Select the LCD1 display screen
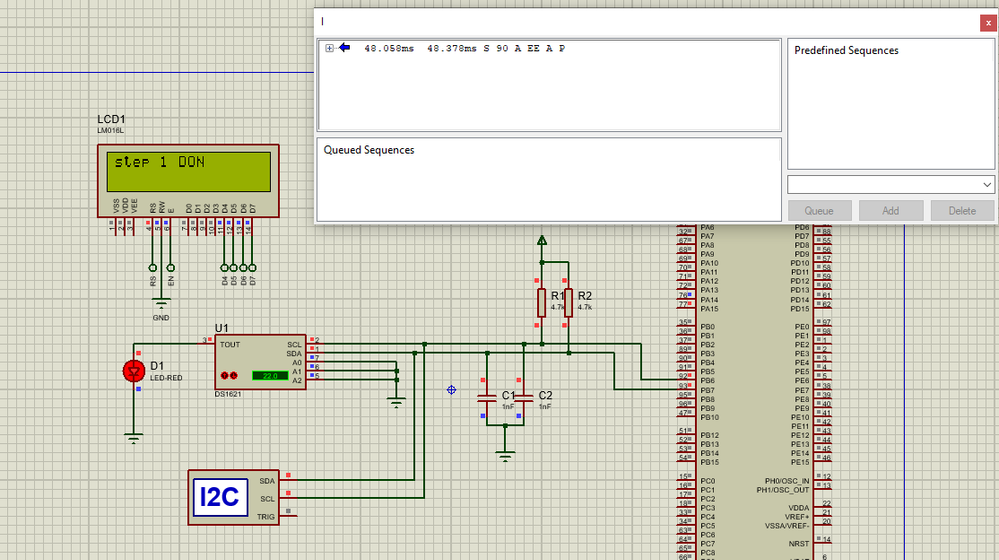 click(x=189, y=171)
